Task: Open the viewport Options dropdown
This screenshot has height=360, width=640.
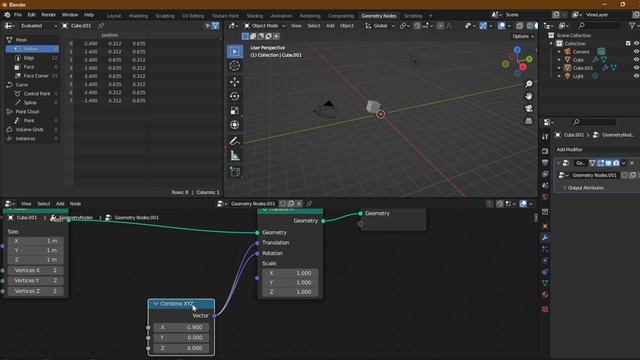Action: (x=523, y=36)
